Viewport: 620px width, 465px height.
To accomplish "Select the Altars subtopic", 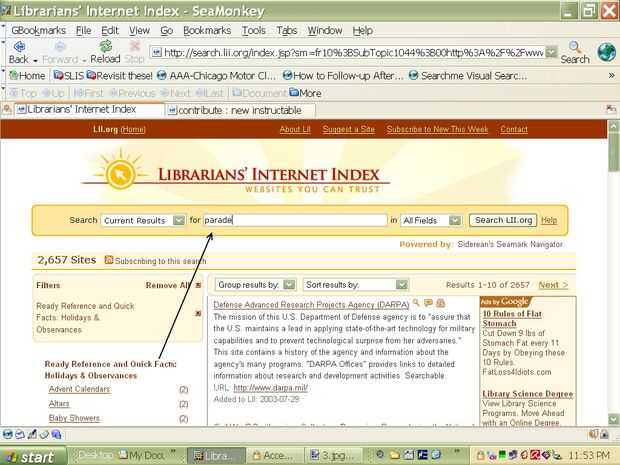I will 59,404.
